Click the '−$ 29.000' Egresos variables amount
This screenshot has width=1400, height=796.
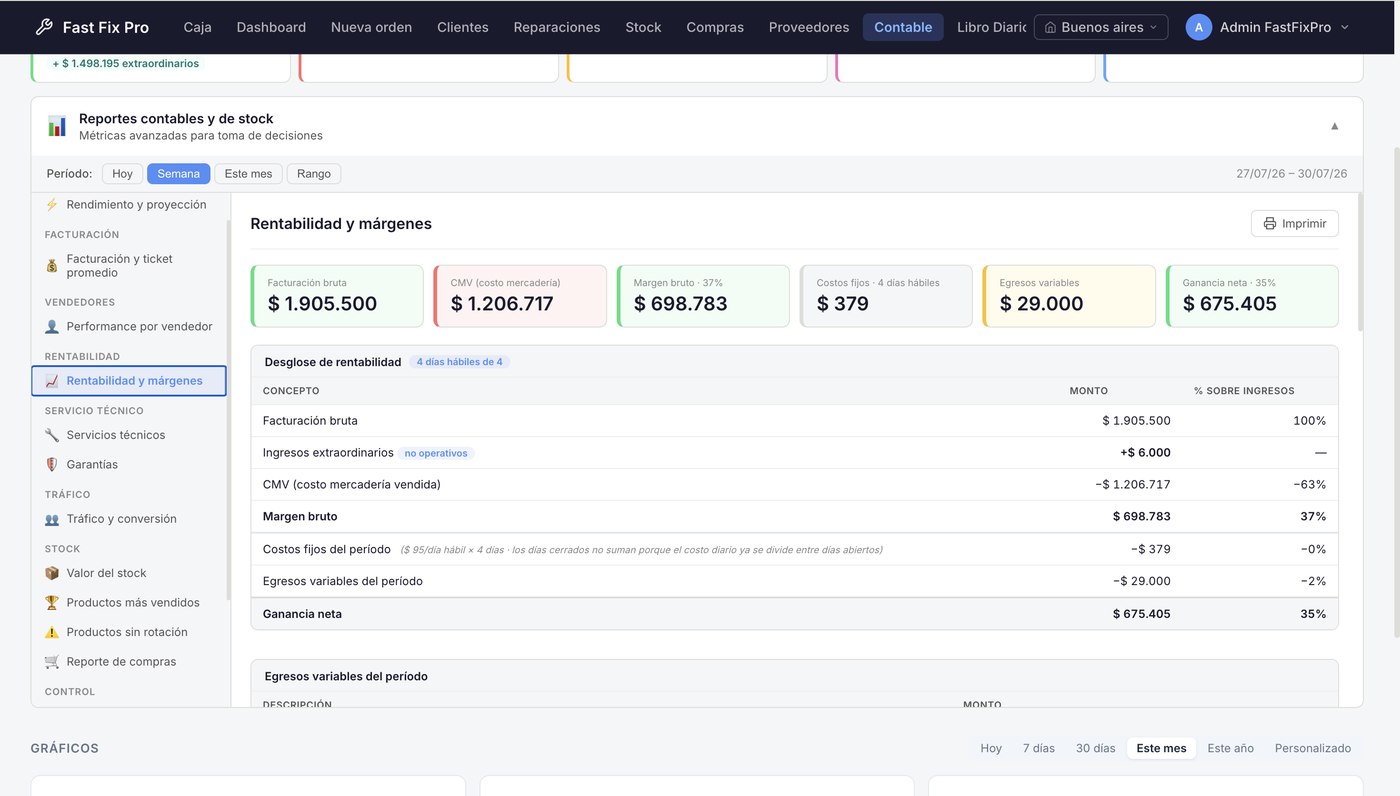click(1141, 581)
